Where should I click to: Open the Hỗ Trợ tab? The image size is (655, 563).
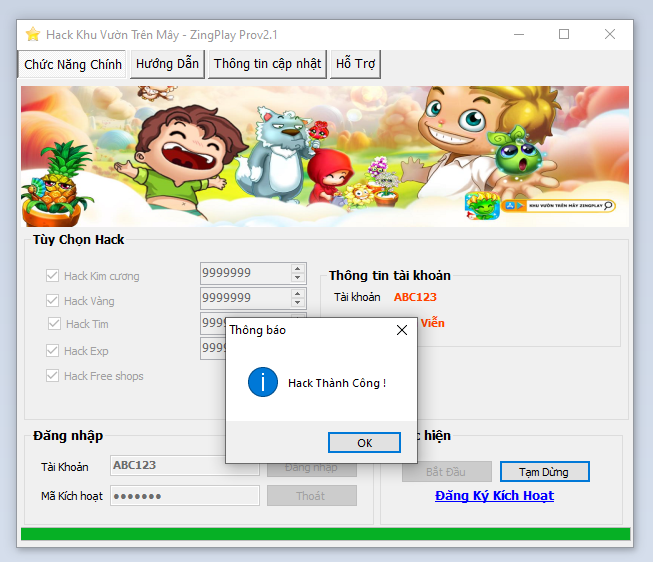point(355,64)
